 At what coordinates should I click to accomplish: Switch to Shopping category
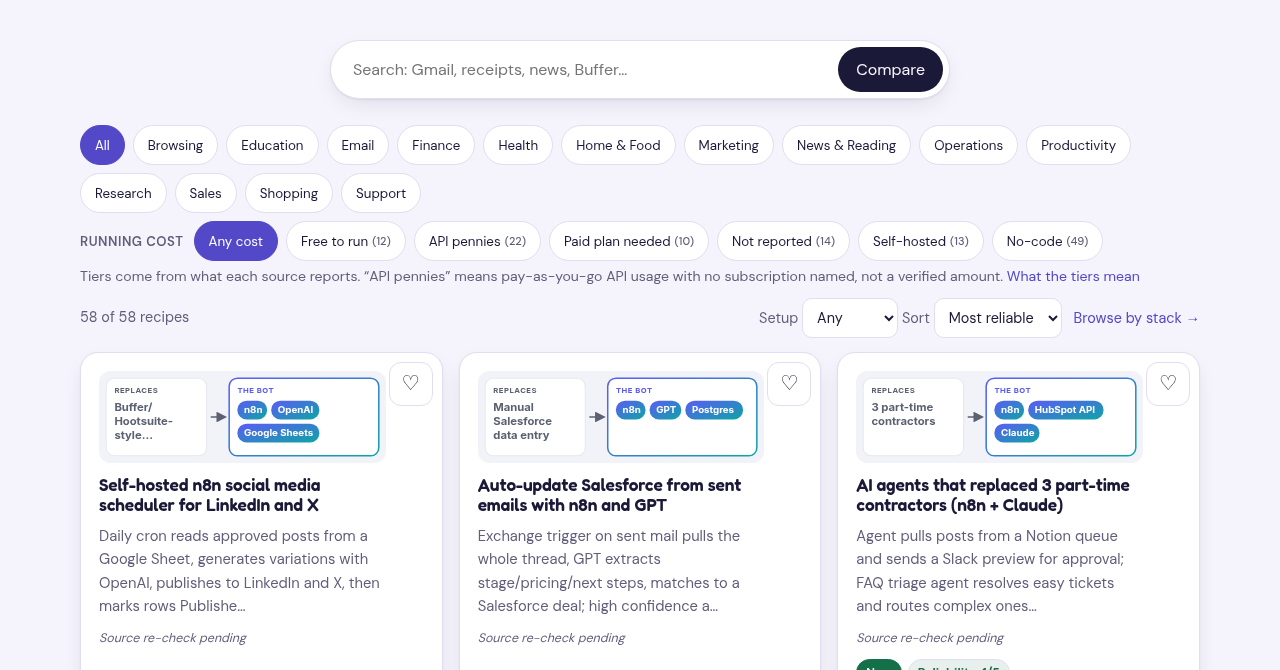(x=289, y=193)
